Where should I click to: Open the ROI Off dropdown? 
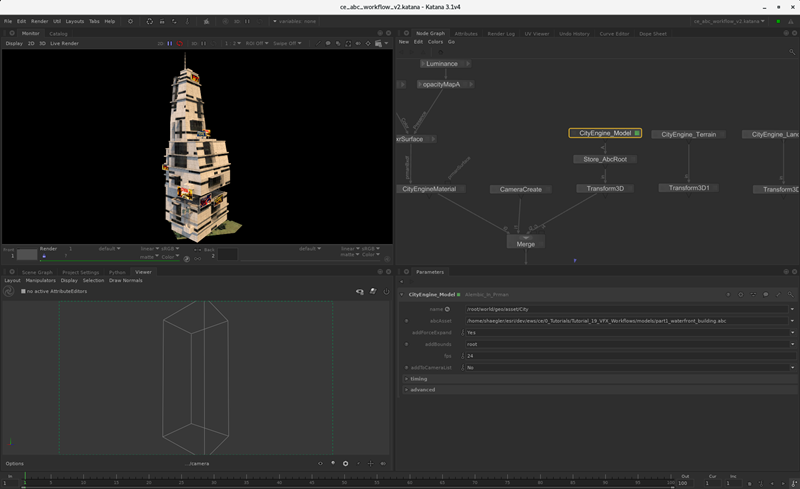[257, 44]
